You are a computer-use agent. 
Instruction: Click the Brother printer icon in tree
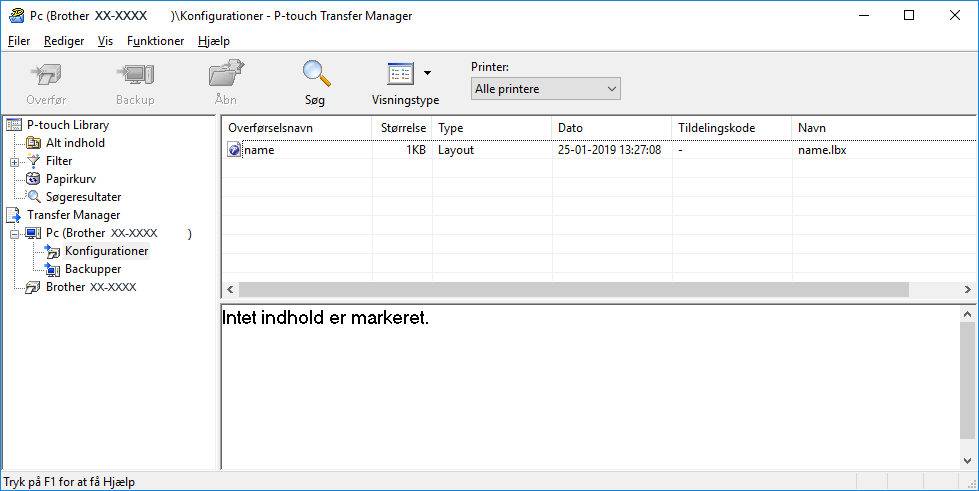point(34,288)
